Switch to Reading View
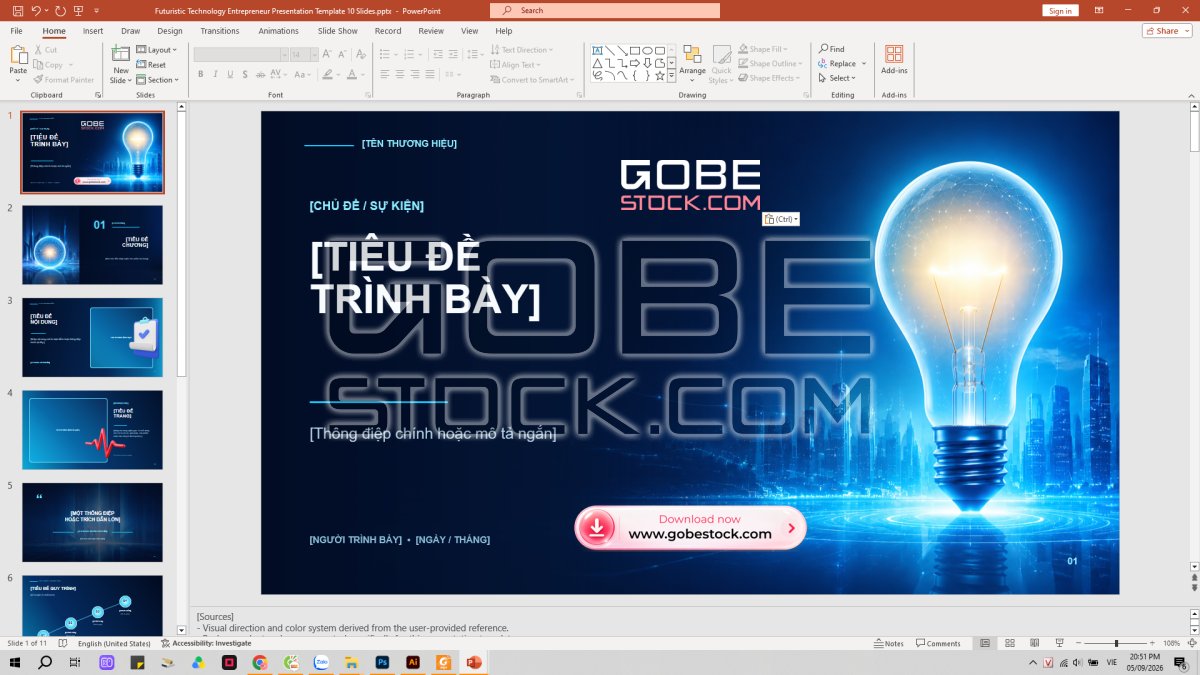 [1035, 643]
